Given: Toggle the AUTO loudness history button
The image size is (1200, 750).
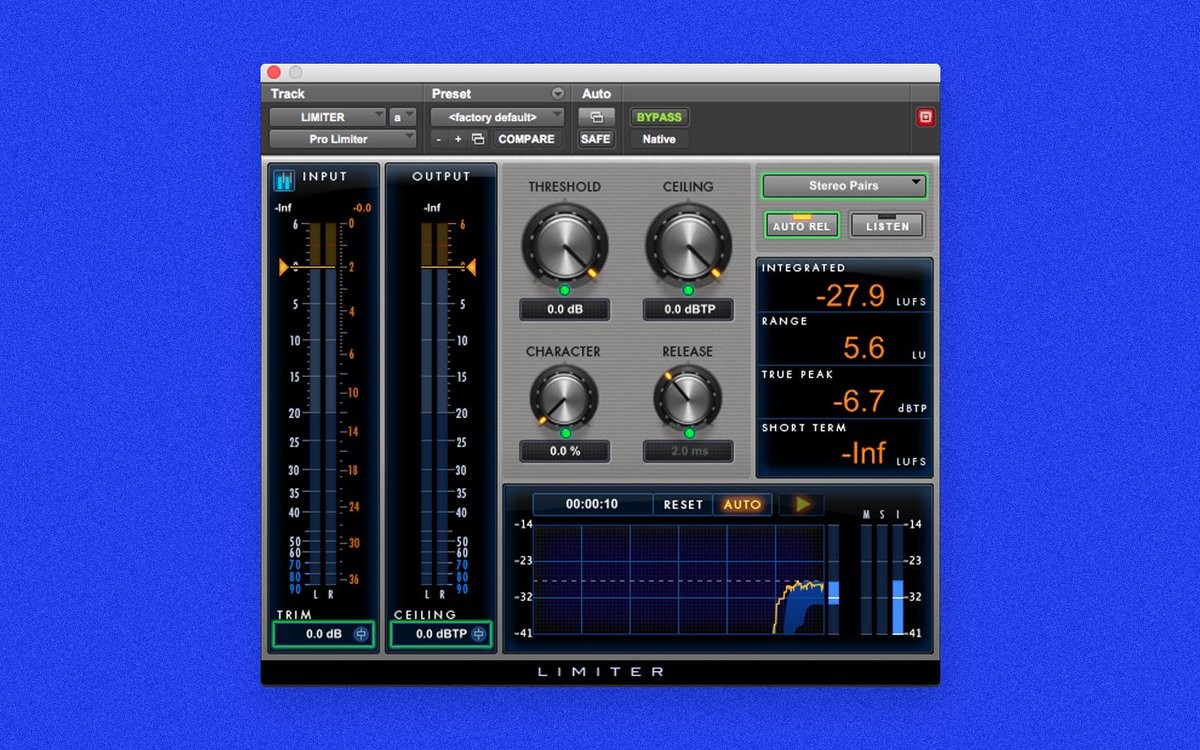Looking at the screenshot, I should point(742,504).
